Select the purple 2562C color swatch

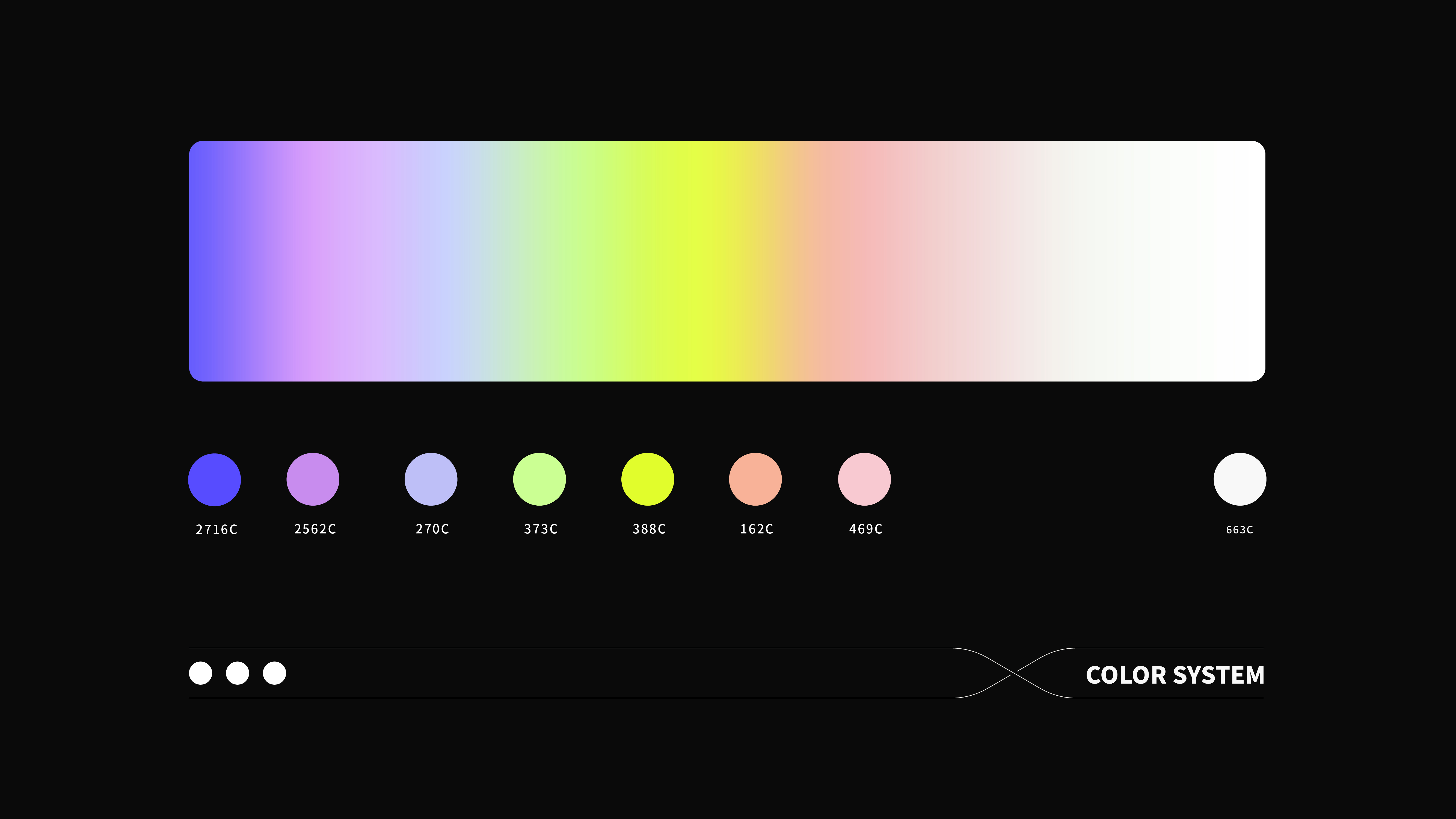[313, 479]
